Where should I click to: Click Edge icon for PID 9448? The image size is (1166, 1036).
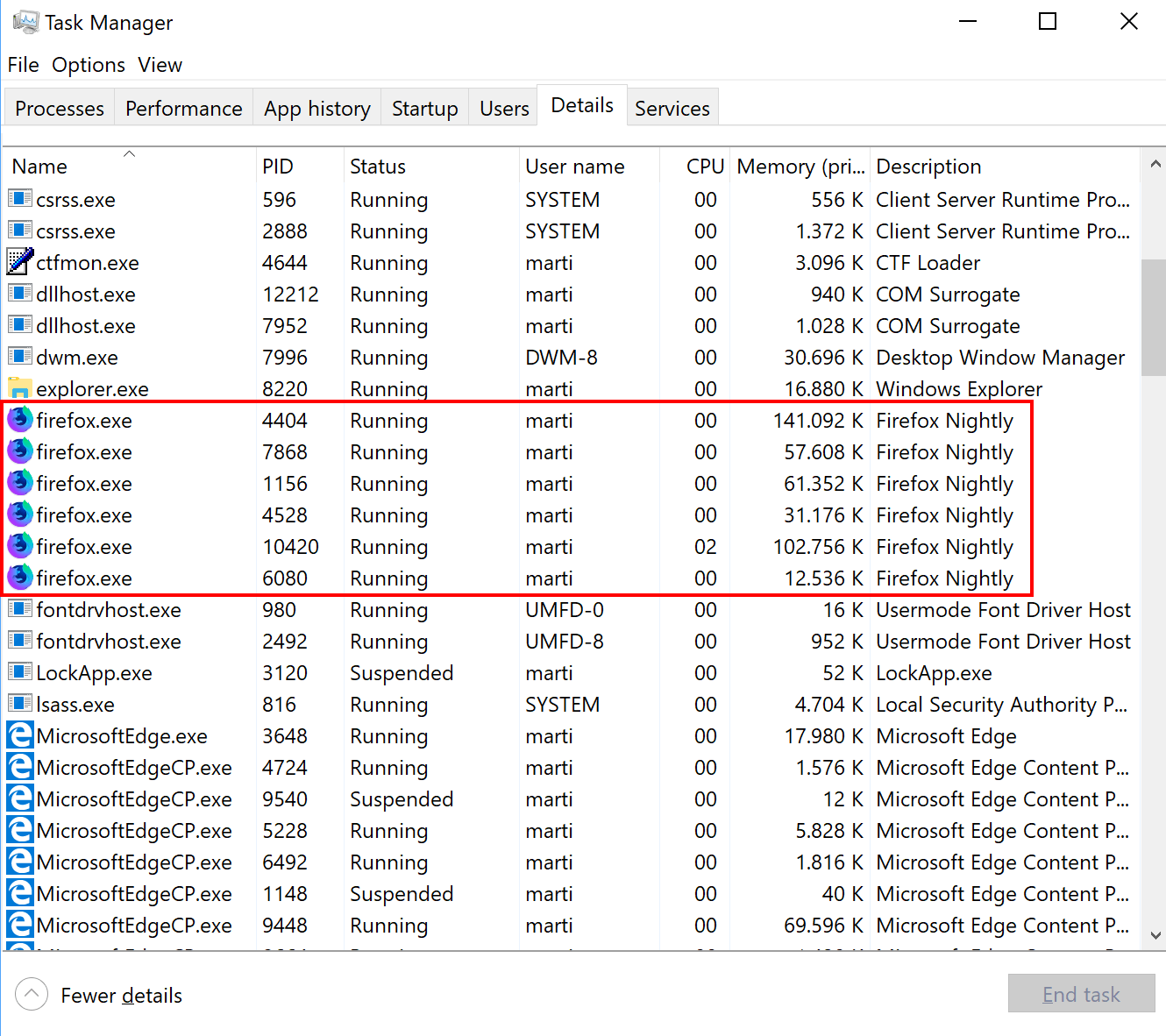tap(19, 925)
